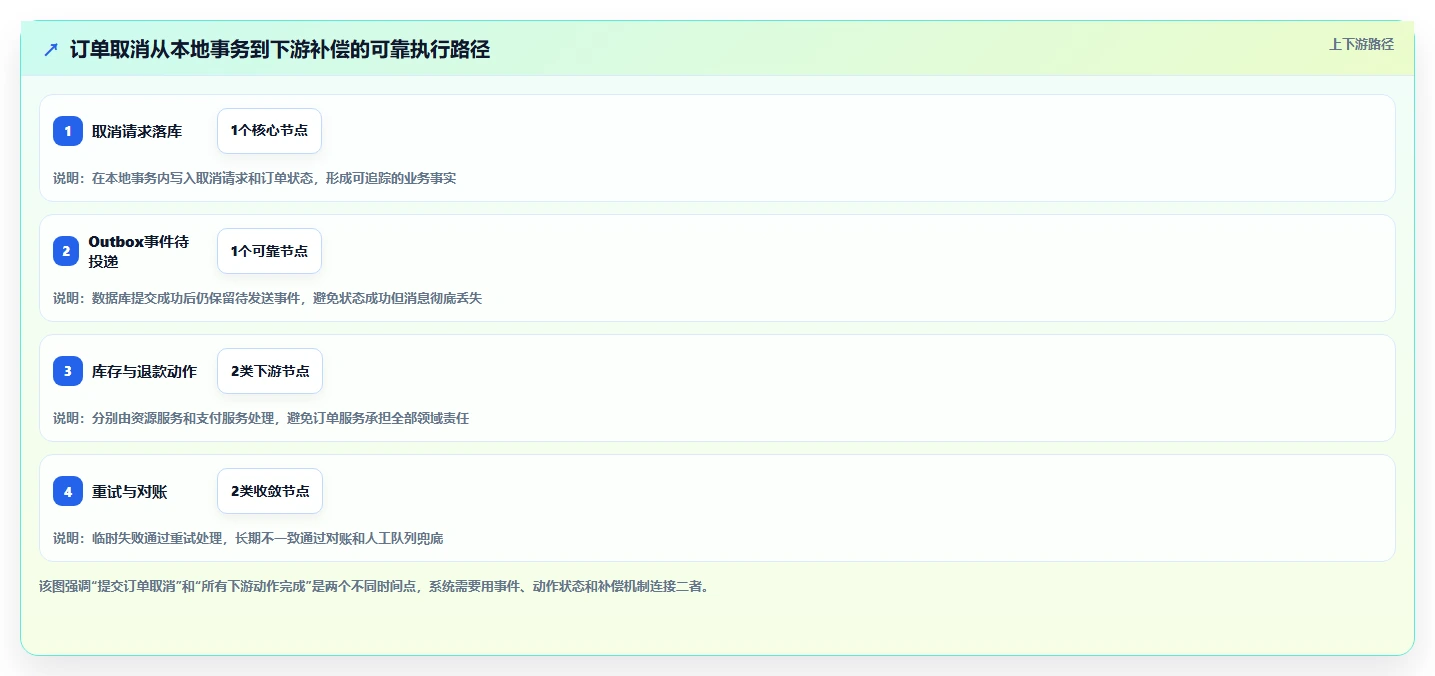1435x676 pixels.
Task: Click the '1个核心节点' badge
Action: tap(269, 131)
